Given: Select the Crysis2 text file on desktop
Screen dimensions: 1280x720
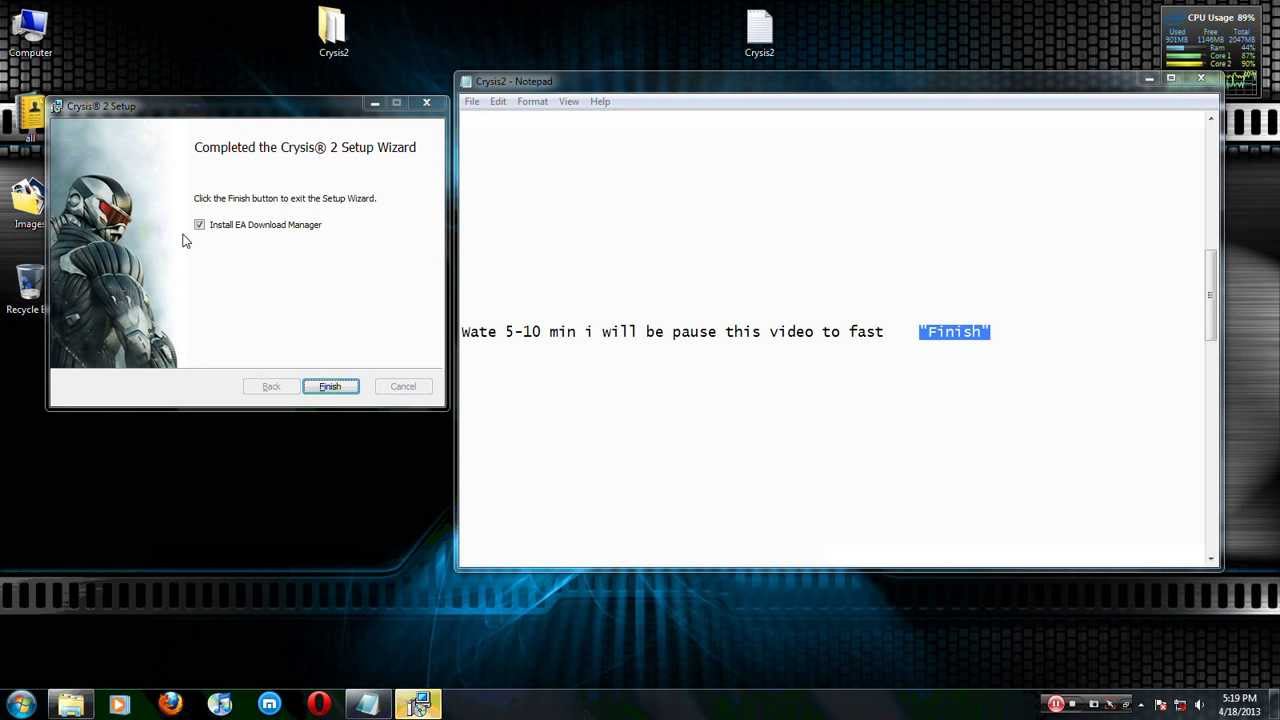Looking at the screenshot, I should click(x=759, y=33).
